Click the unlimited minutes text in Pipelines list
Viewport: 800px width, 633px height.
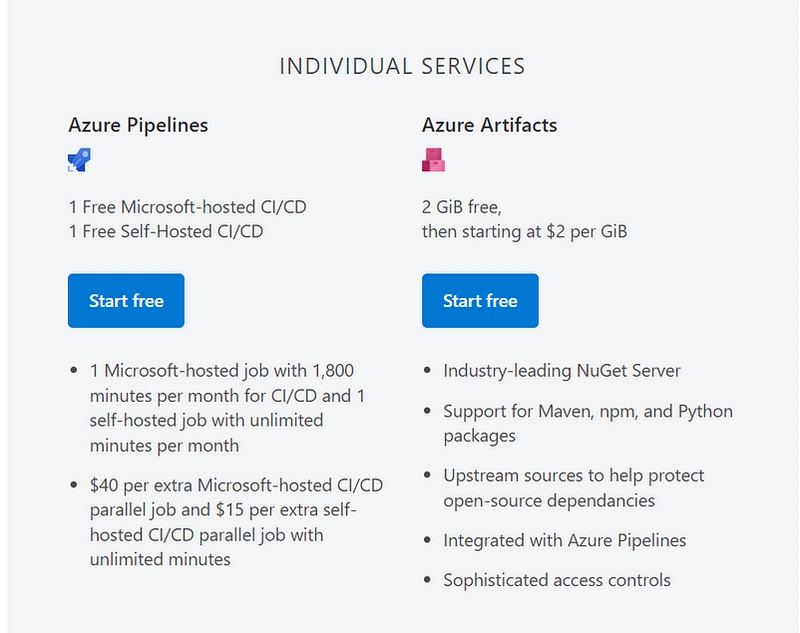(160, 560)
